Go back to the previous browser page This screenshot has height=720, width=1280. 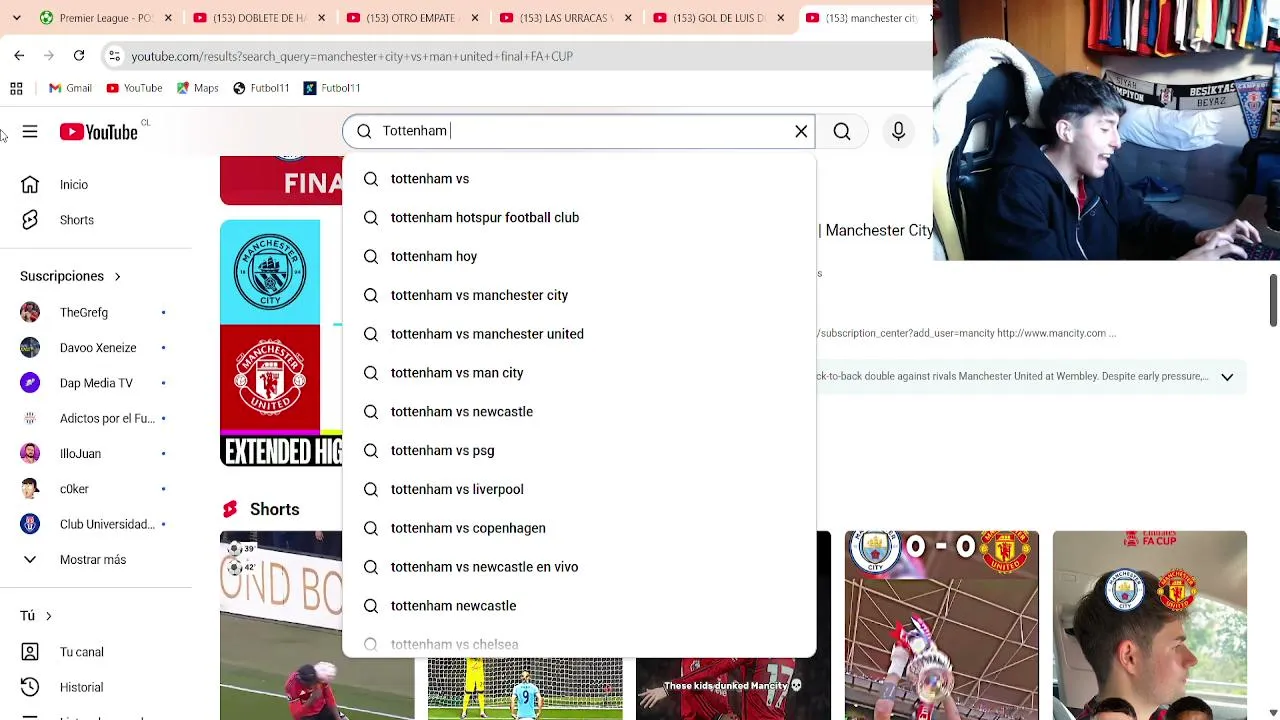19,56
